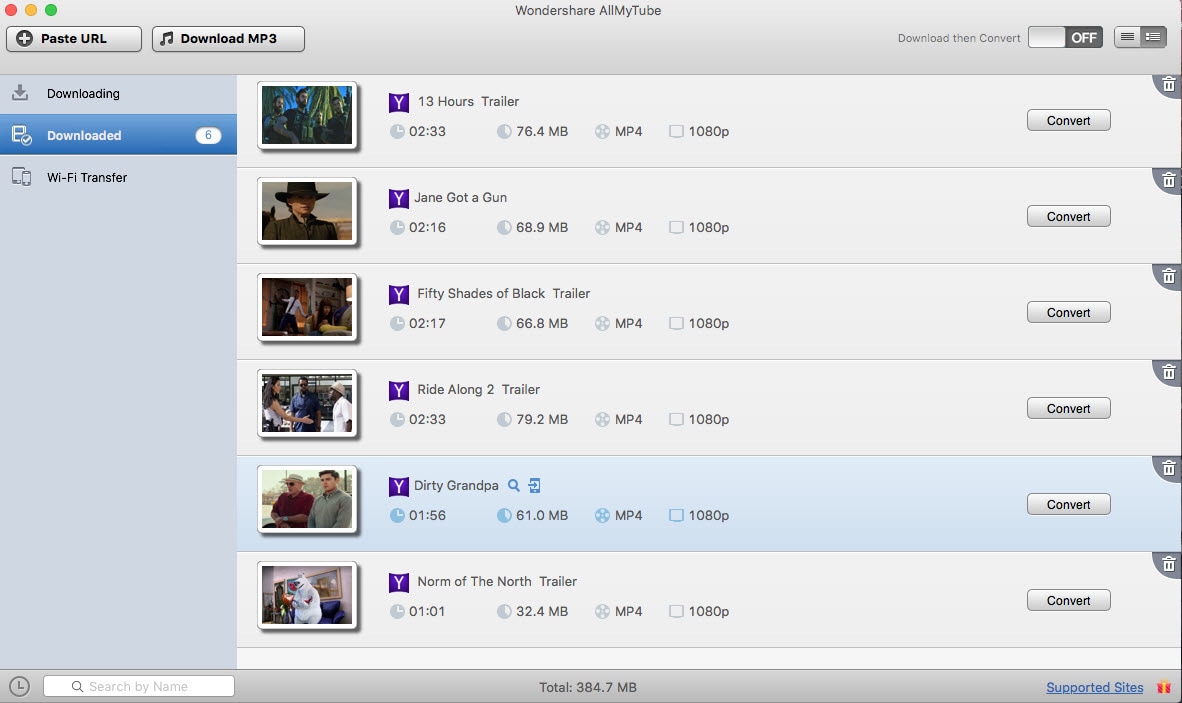Open the Downloading section
Image resolution: width=1182 pixels, height=703 pixels.
click(118, 93)
